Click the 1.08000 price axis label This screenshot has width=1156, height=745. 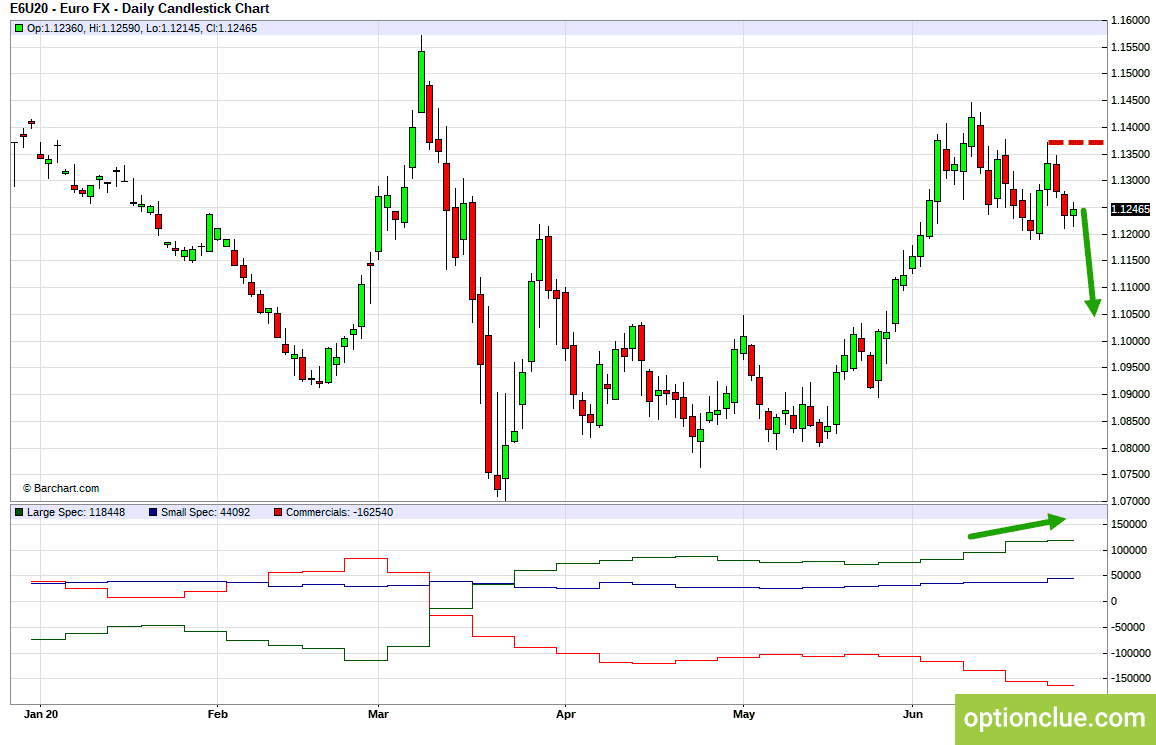click(x=1130, y=448)
